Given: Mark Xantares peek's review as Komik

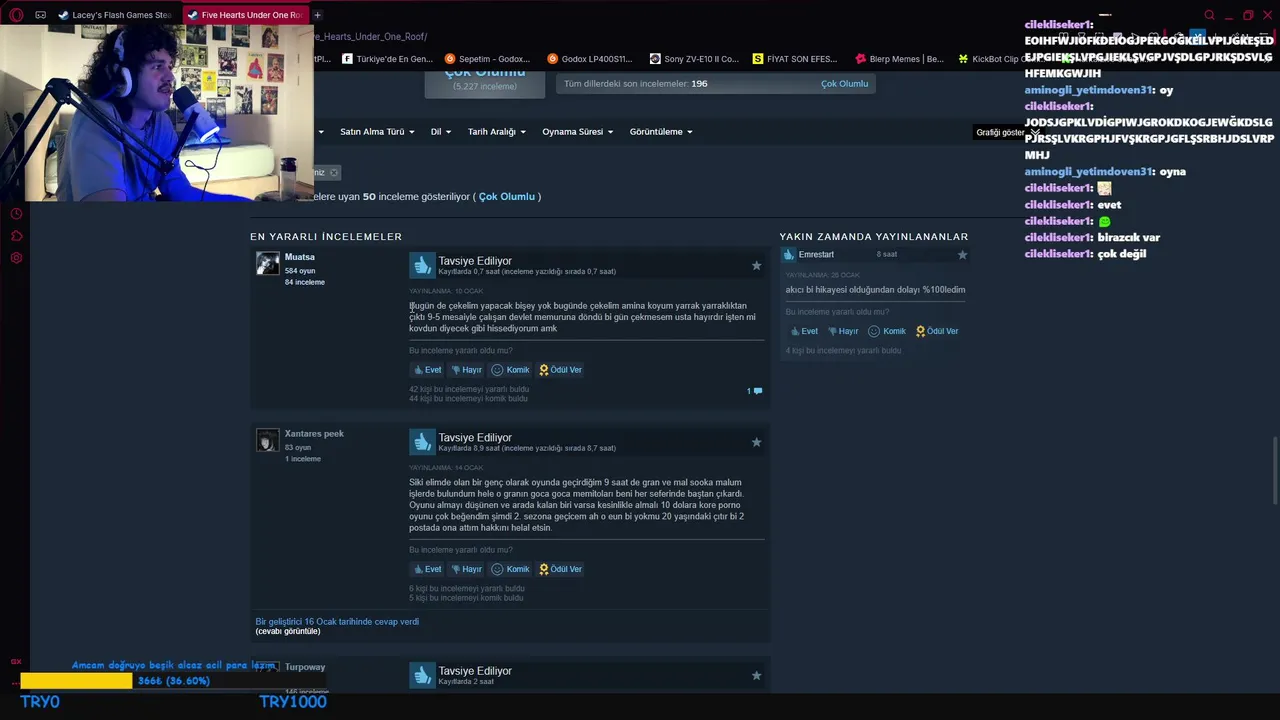Looking at the screenshot, I should [x=510, y=569].
